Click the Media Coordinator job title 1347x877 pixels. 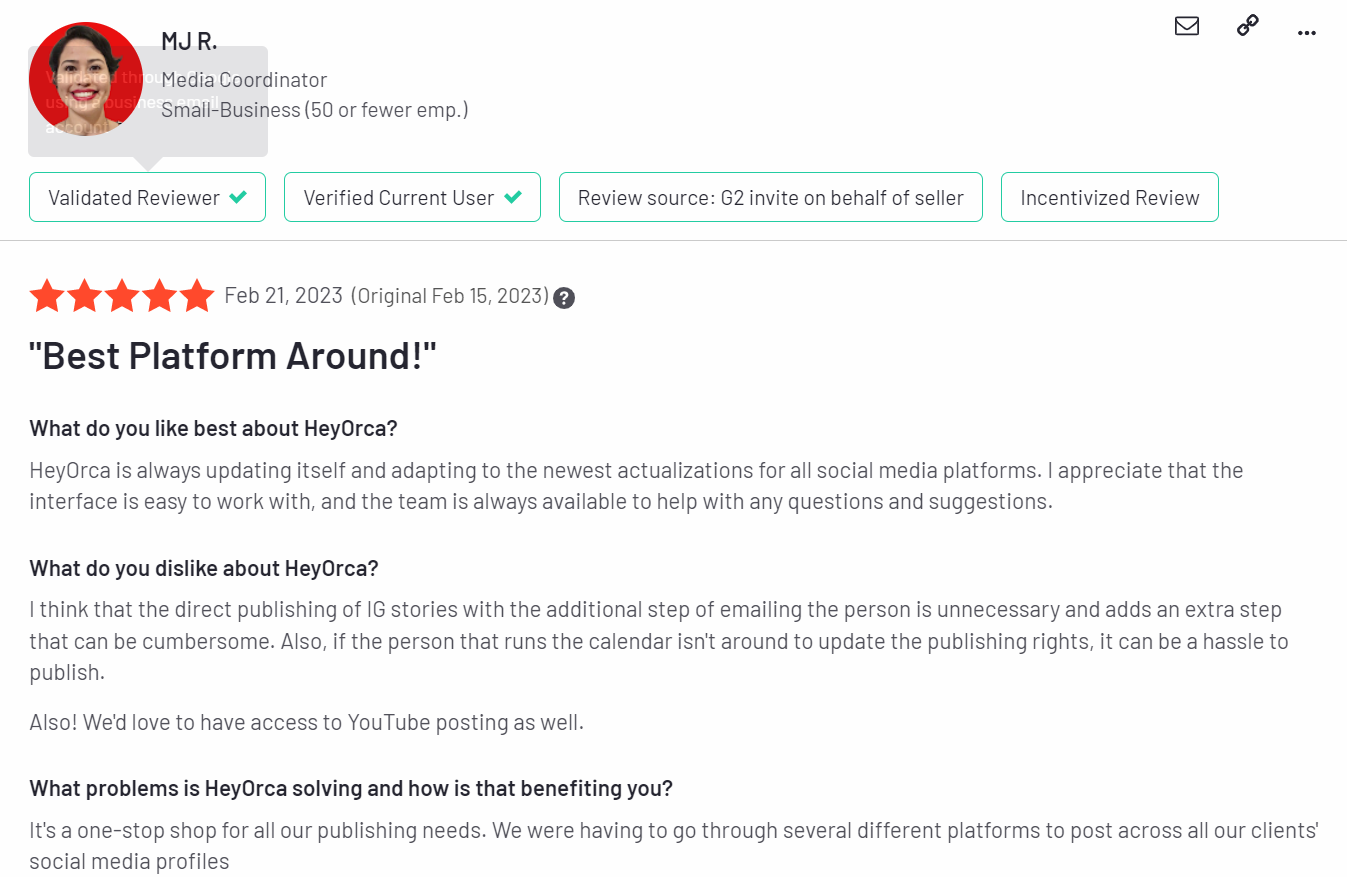[244, 80]
